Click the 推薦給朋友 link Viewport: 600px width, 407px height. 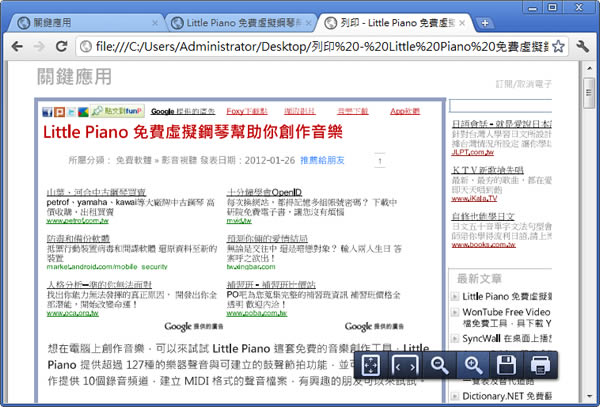[x=322, y=160]
